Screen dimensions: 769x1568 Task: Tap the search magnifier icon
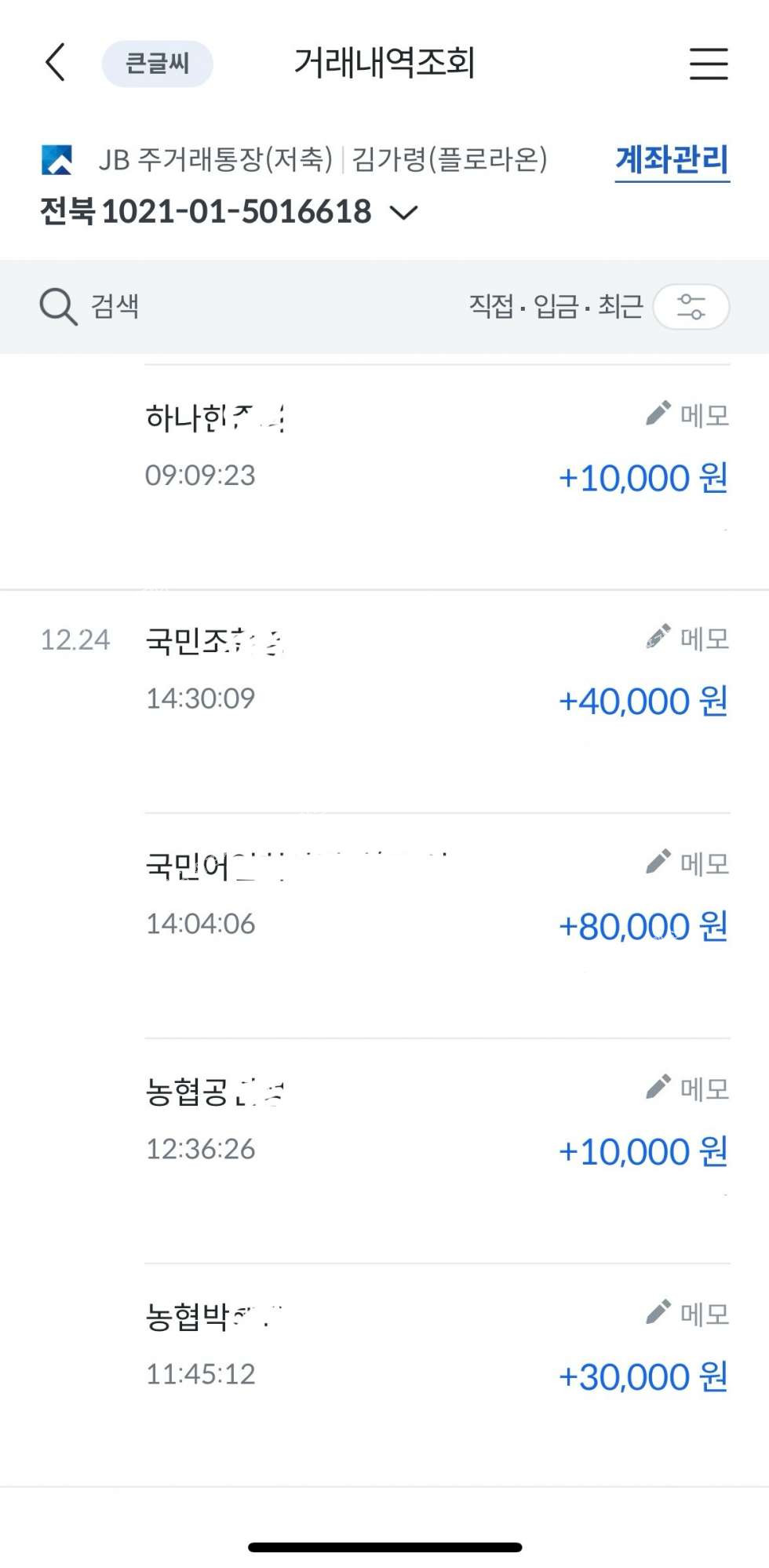click(58, 306)
